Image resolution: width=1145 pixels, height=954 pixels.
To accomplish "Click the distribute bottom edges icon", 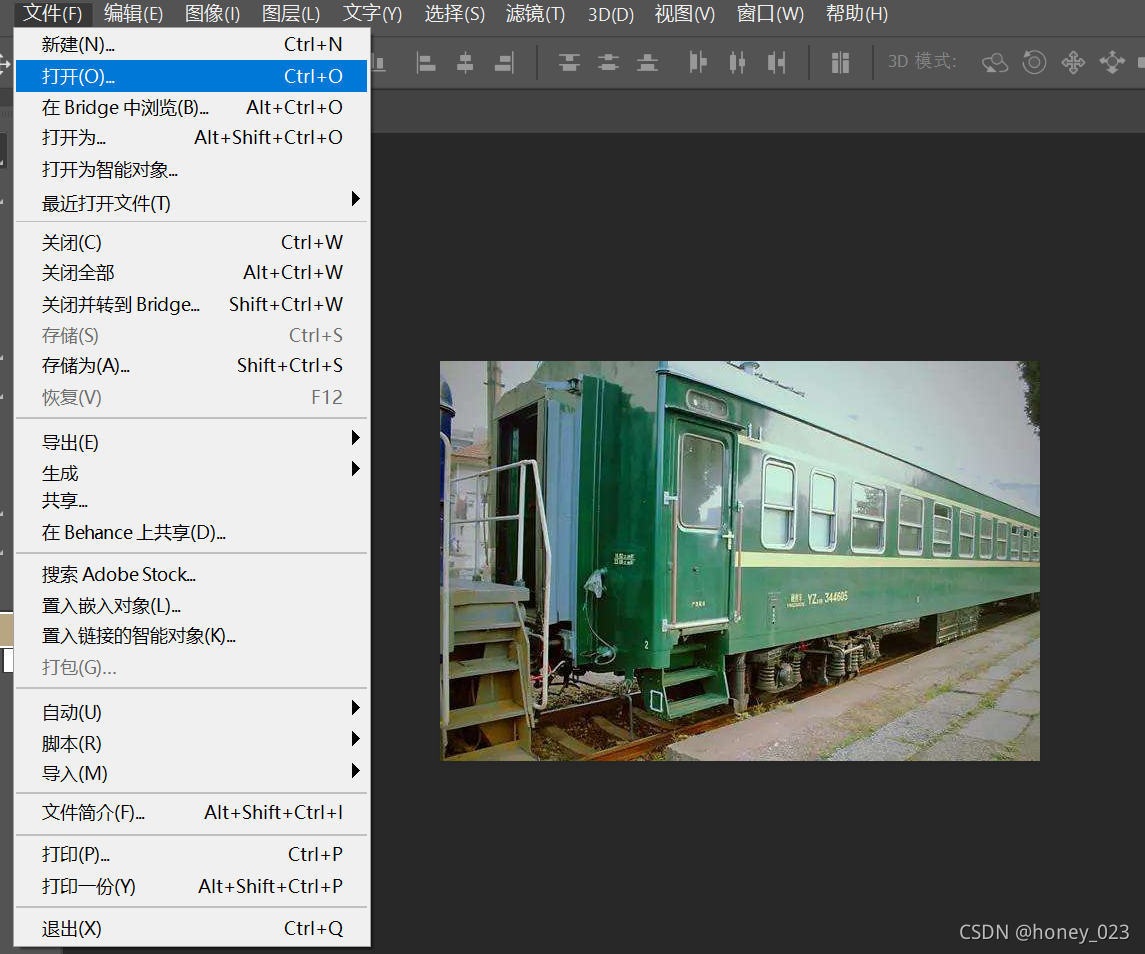I will (647, 63).
